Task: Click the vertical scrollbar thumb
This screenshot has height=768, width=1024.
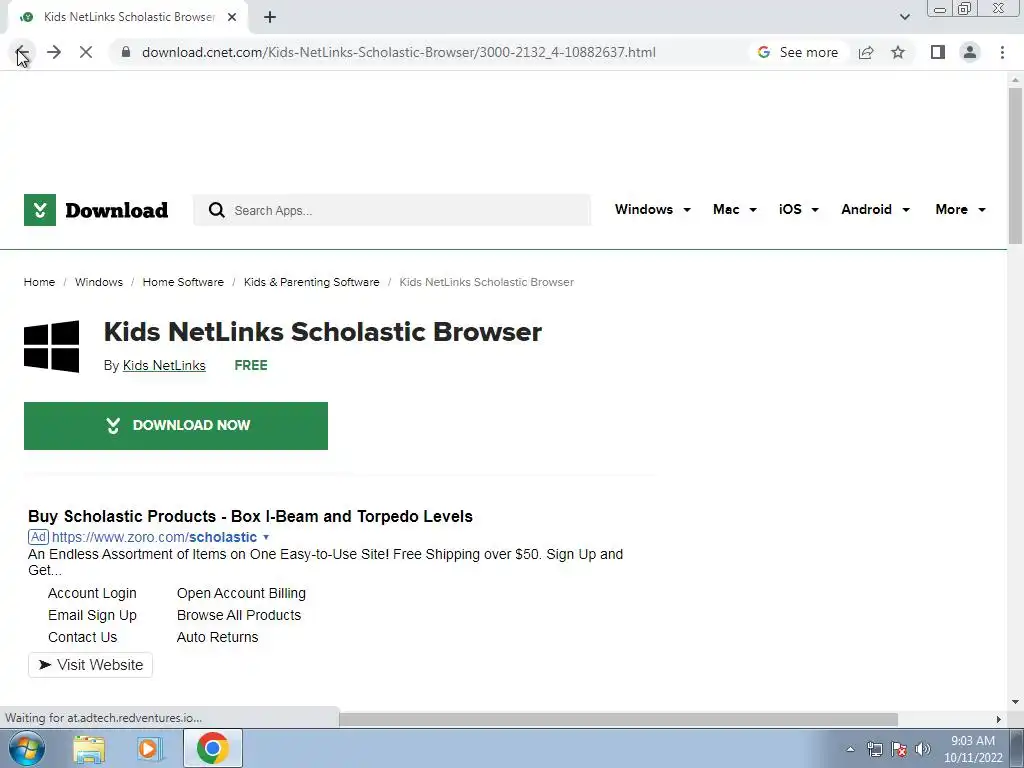Action: pyautogui.click(x=1015, y=166)
